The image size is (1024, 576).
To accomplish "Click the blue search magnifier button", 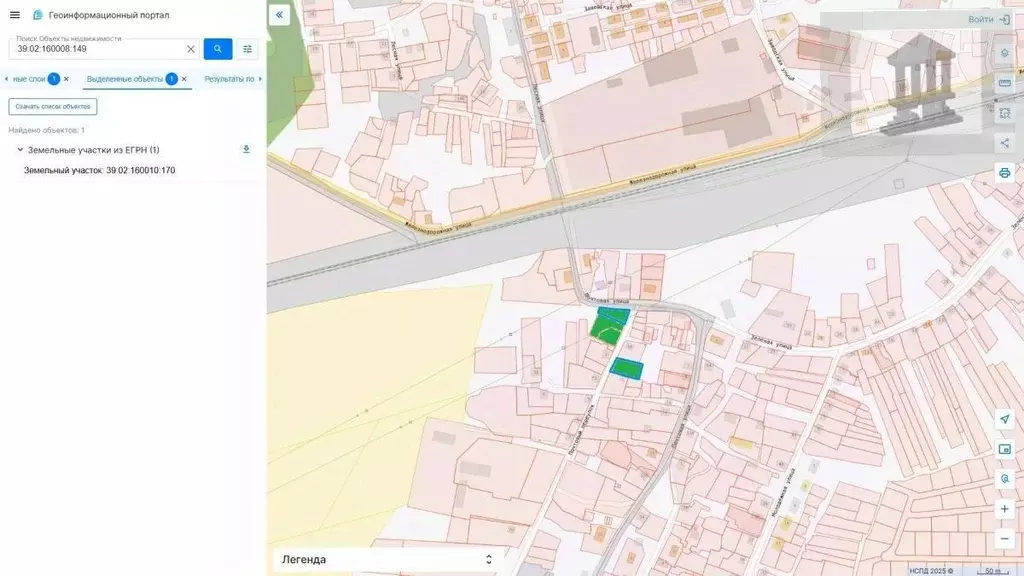I will coord(218,49).
